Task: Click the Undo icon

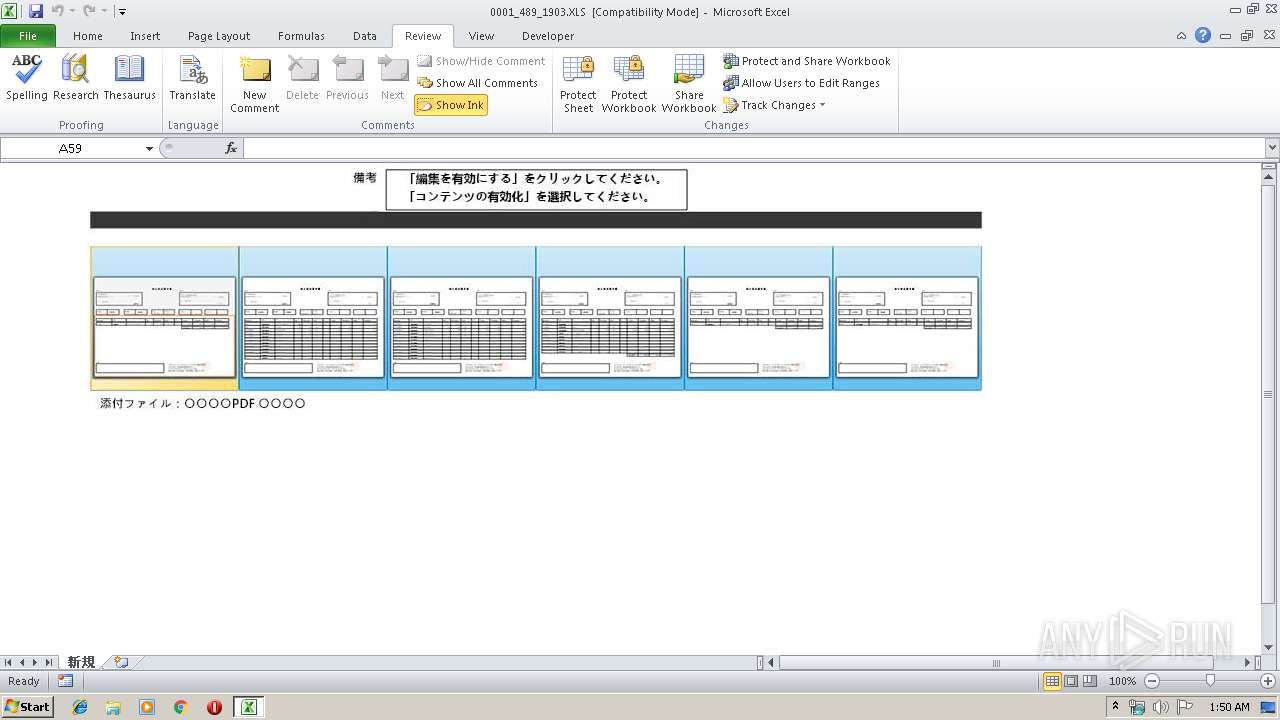Action: 58,11
